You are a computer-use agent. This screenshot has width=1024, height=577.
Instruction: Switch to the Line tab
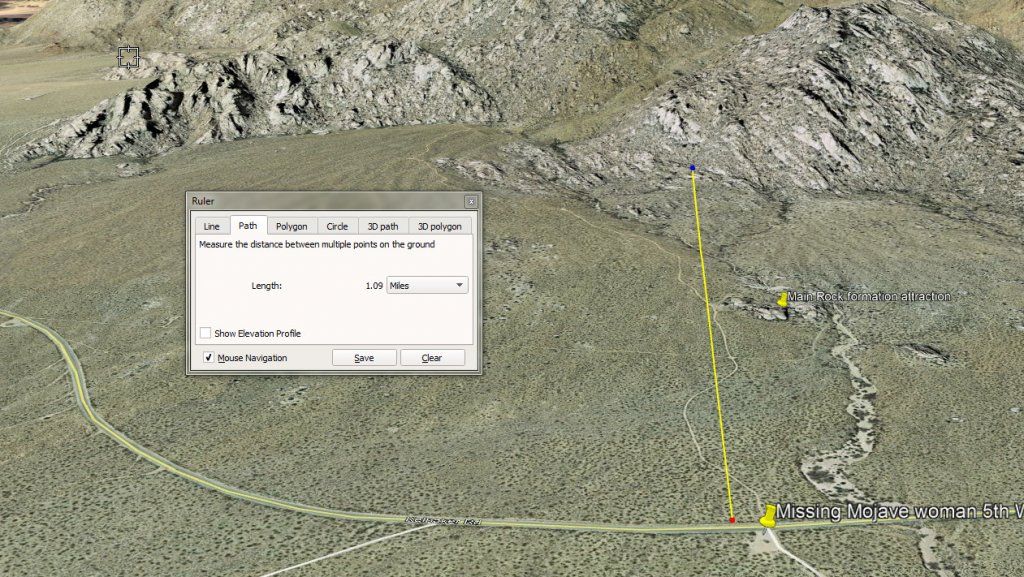coord(211,226)
